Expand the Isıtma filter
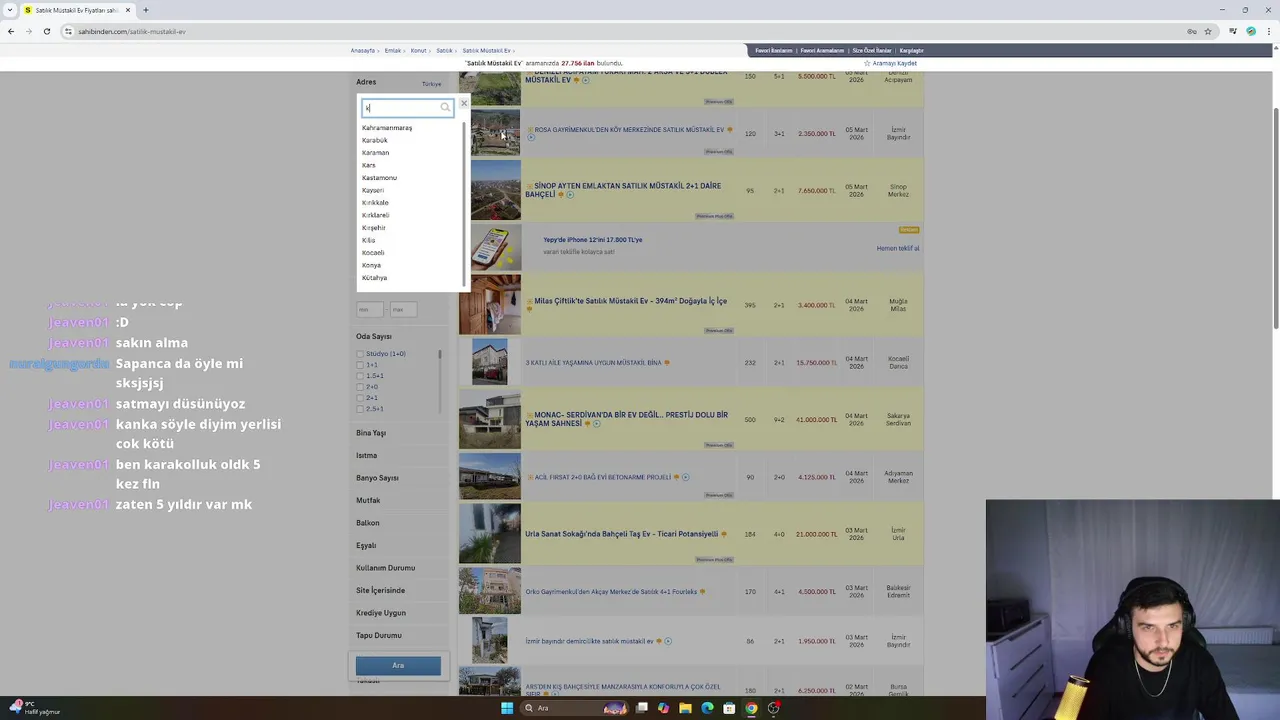1280x720 pixels. pos(366,456)
